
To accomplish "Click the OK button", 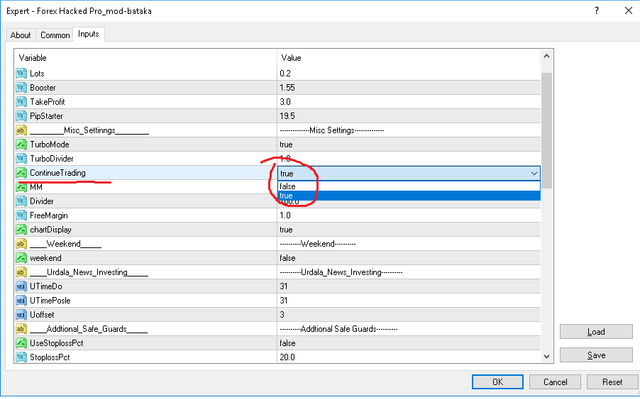I will tap(498, 382).
